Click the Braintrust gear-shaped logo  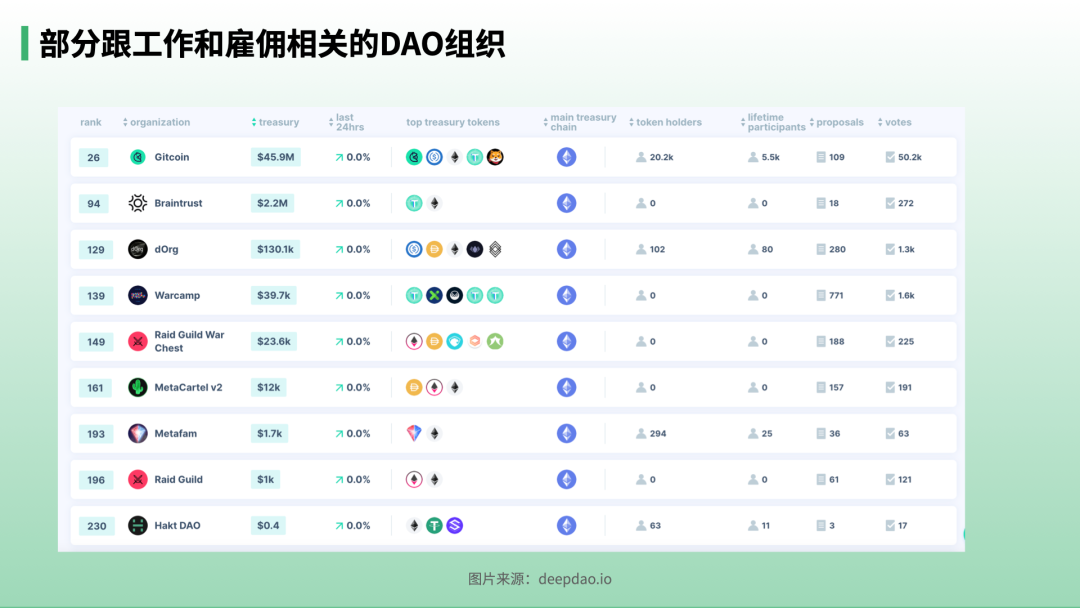pyautogui.click(x=138, y=203)
